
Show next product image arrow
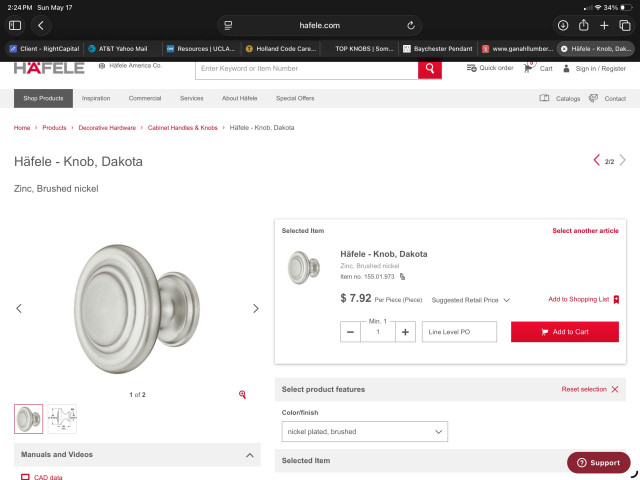tap(256, 309)
